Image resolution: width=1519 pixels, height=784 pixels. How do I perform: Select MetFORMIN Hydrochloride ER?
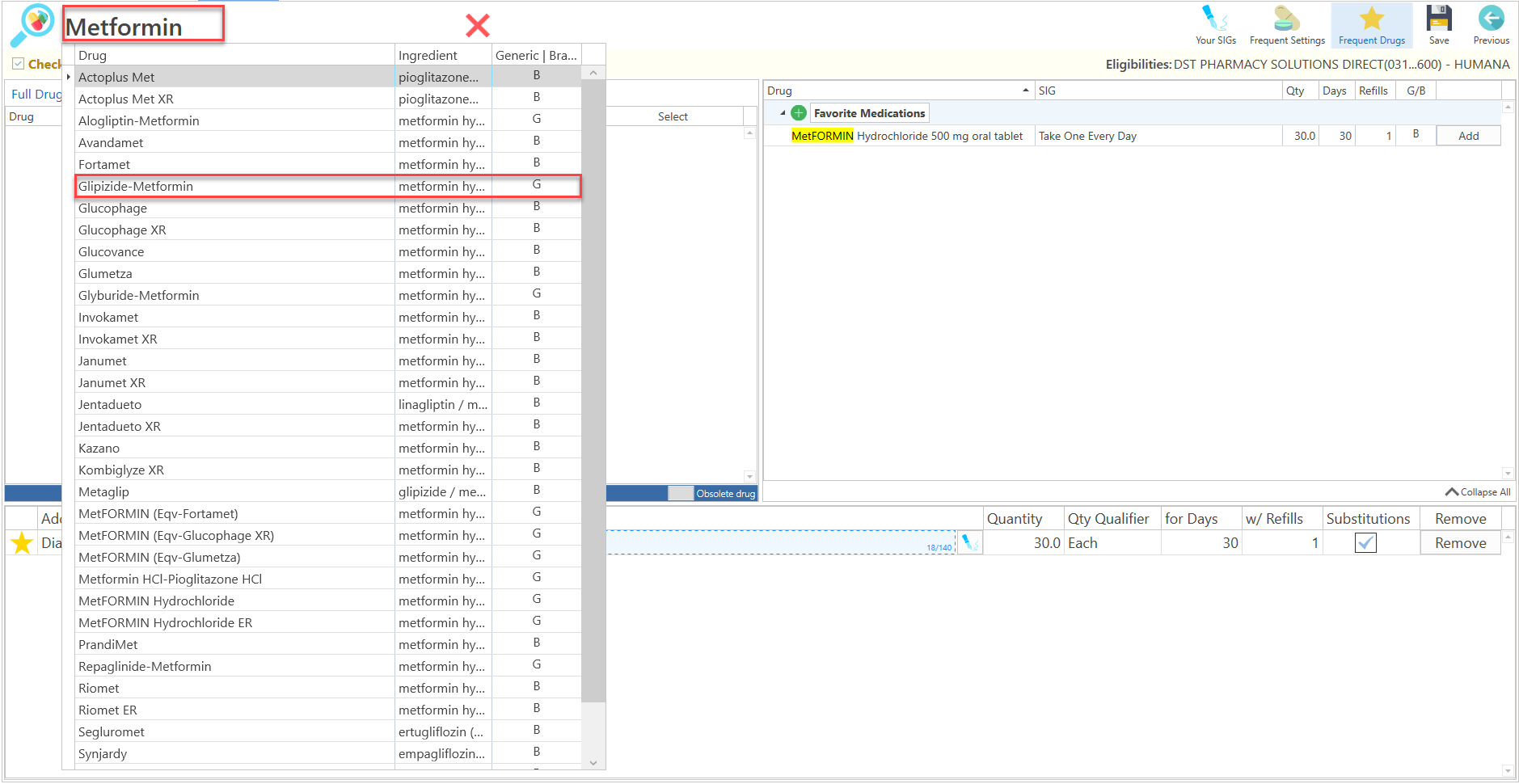click(x=328, y=622)
